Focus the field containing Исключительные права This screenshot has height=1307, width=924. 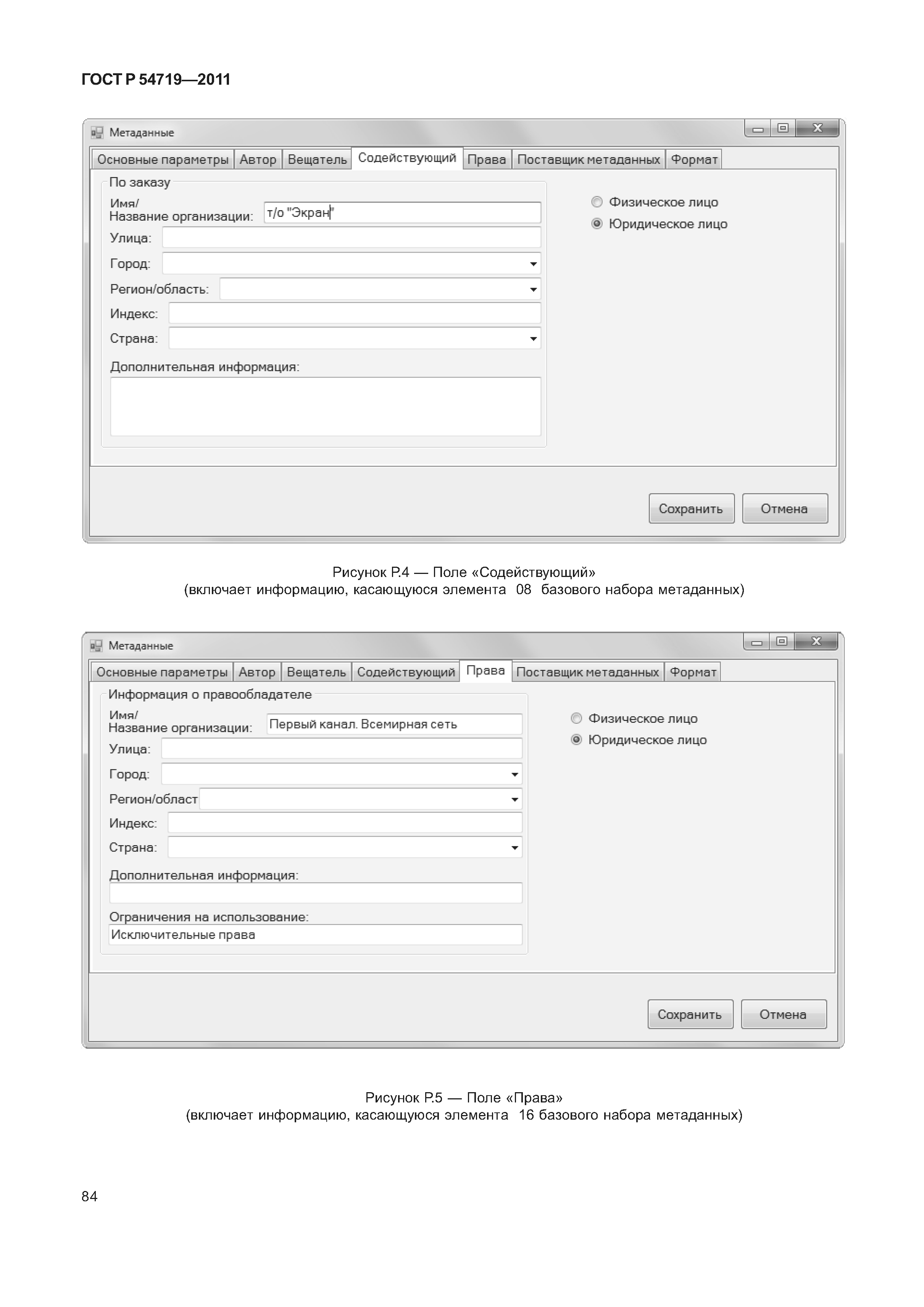tap(315, 935)
